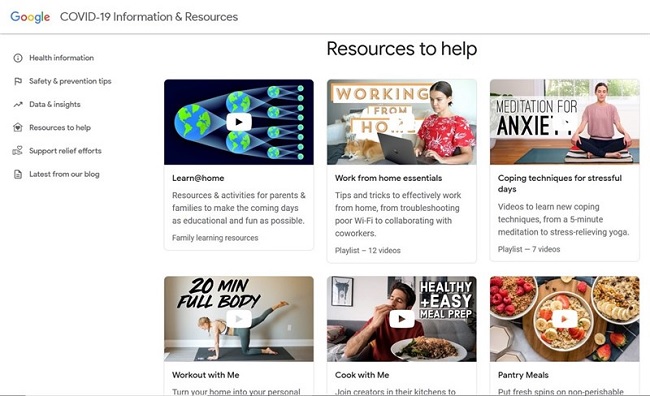650x396 pixels.
Task: Open Coping techniques for stressful days link
Action: pos(560,183)
